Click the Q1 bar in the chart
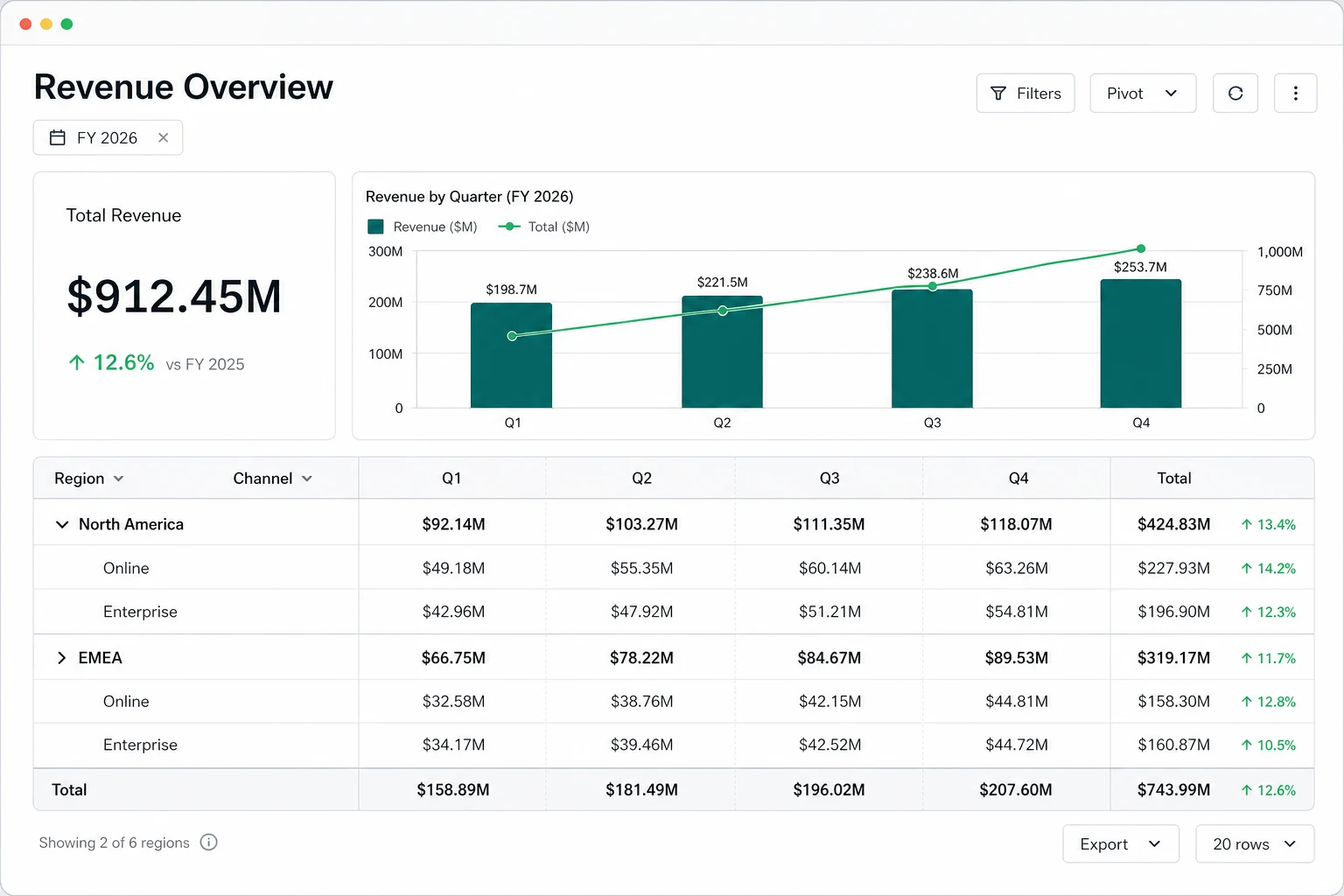Screen dimensions: 1344x896 tap(512, 355)
